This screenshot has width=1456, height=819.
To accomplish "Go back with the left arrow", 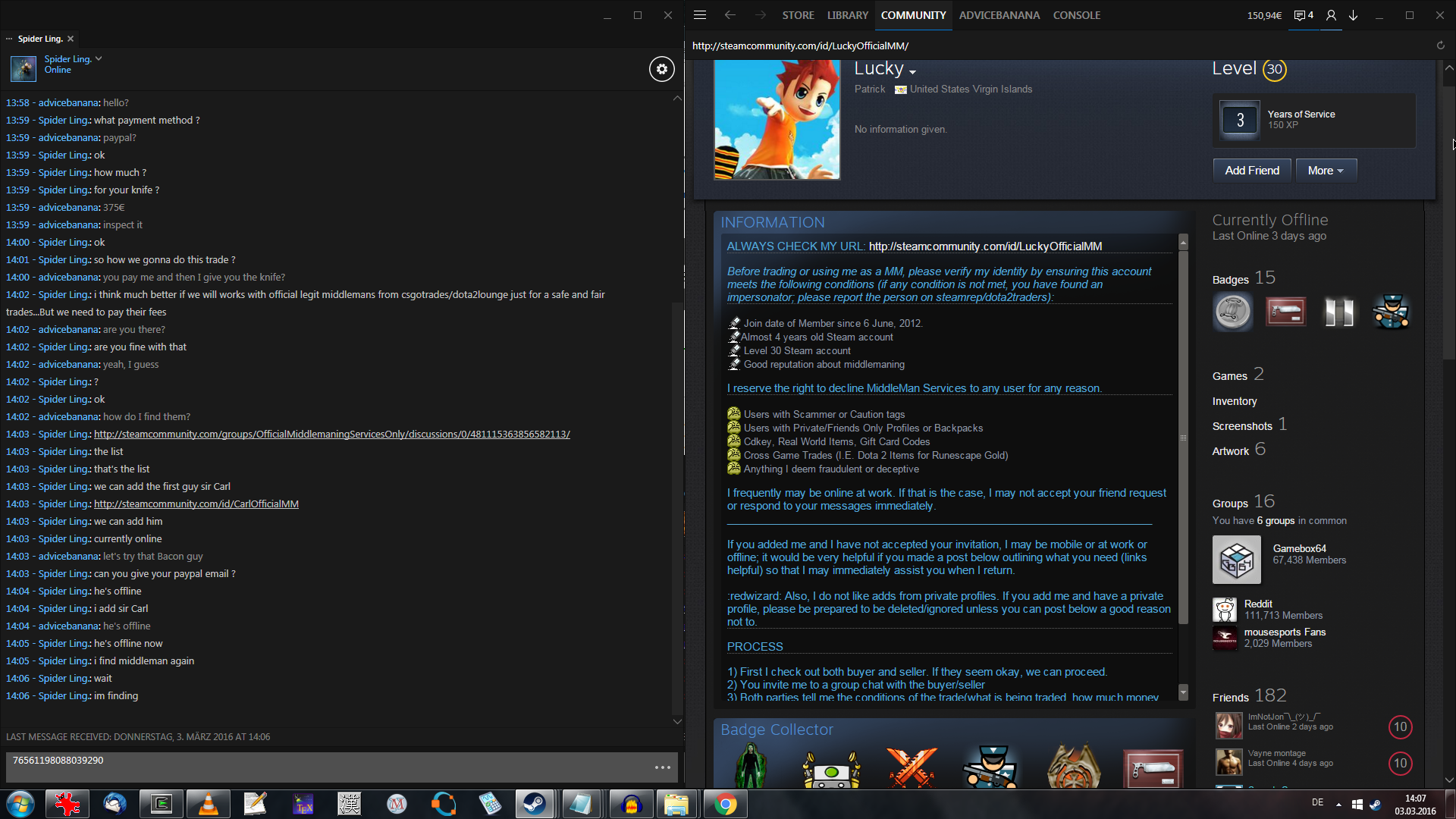I will pyautogui.click(x=730, y=15).
